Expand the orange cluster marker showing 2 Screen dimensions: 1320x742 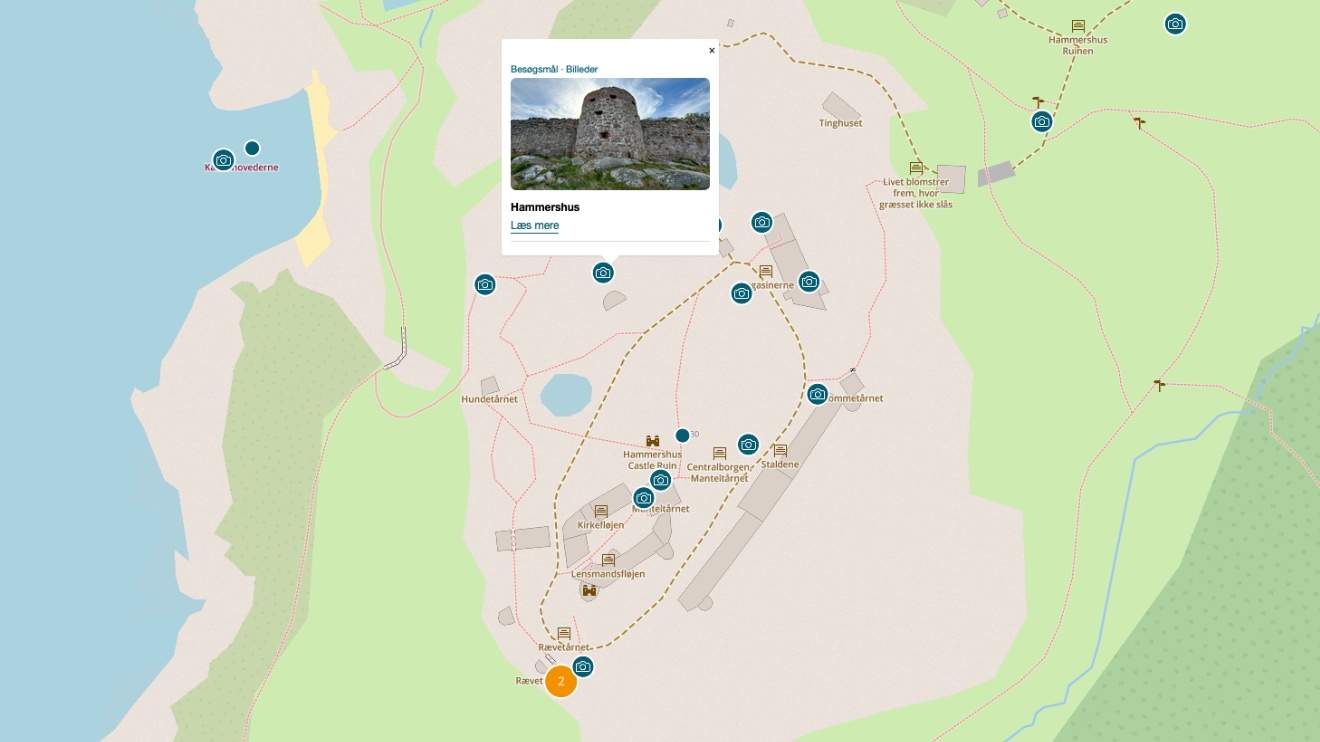pos(561,681)
